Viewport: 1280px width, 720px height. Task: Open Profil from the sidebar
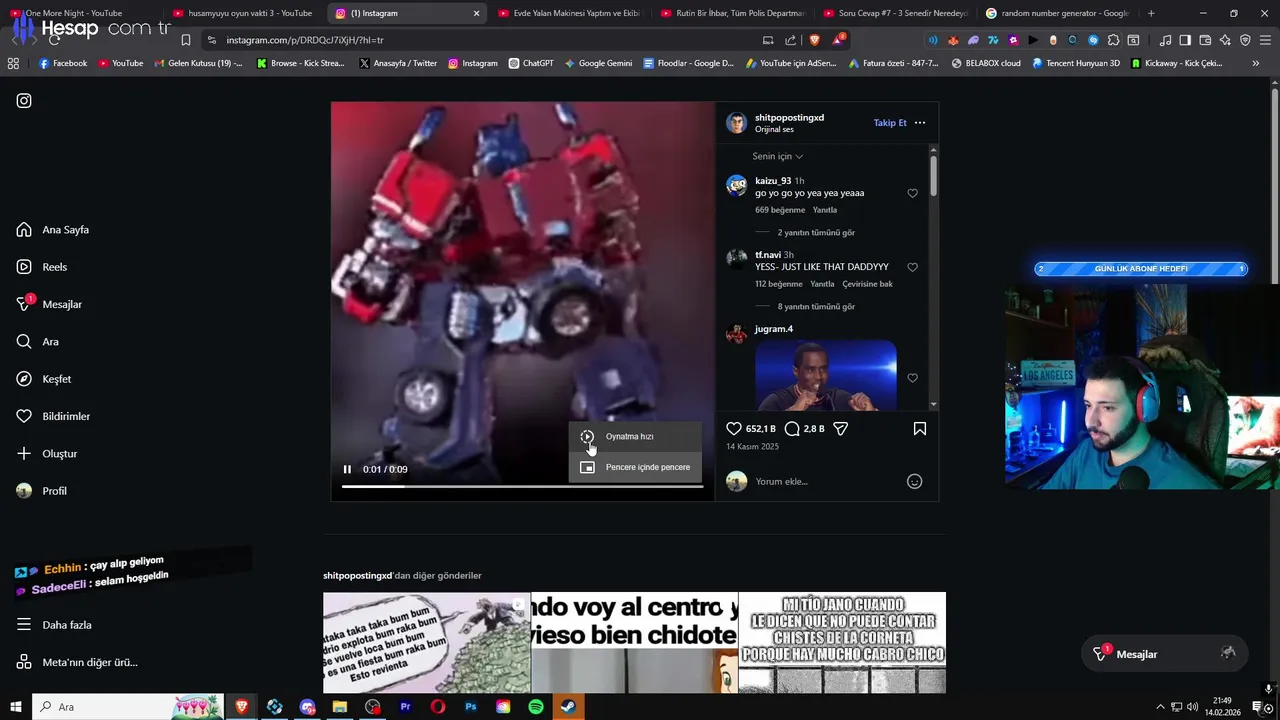[x=42, y=491]
